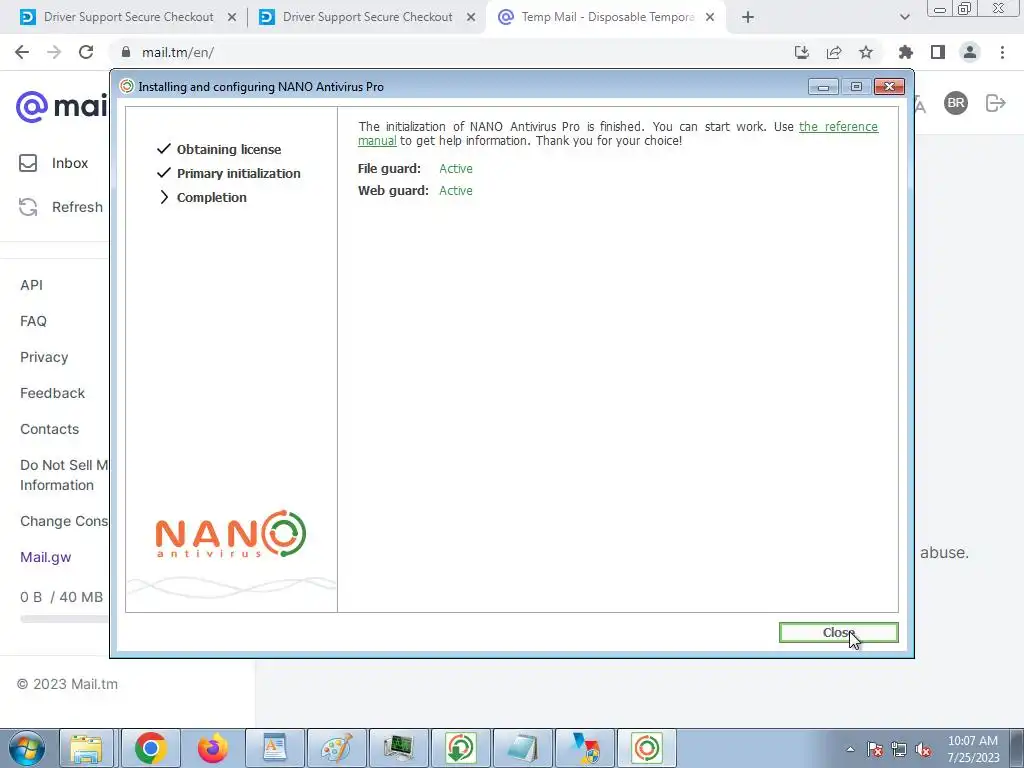
Task: Open Paint from the taskbar
Action: pos(337,748)
